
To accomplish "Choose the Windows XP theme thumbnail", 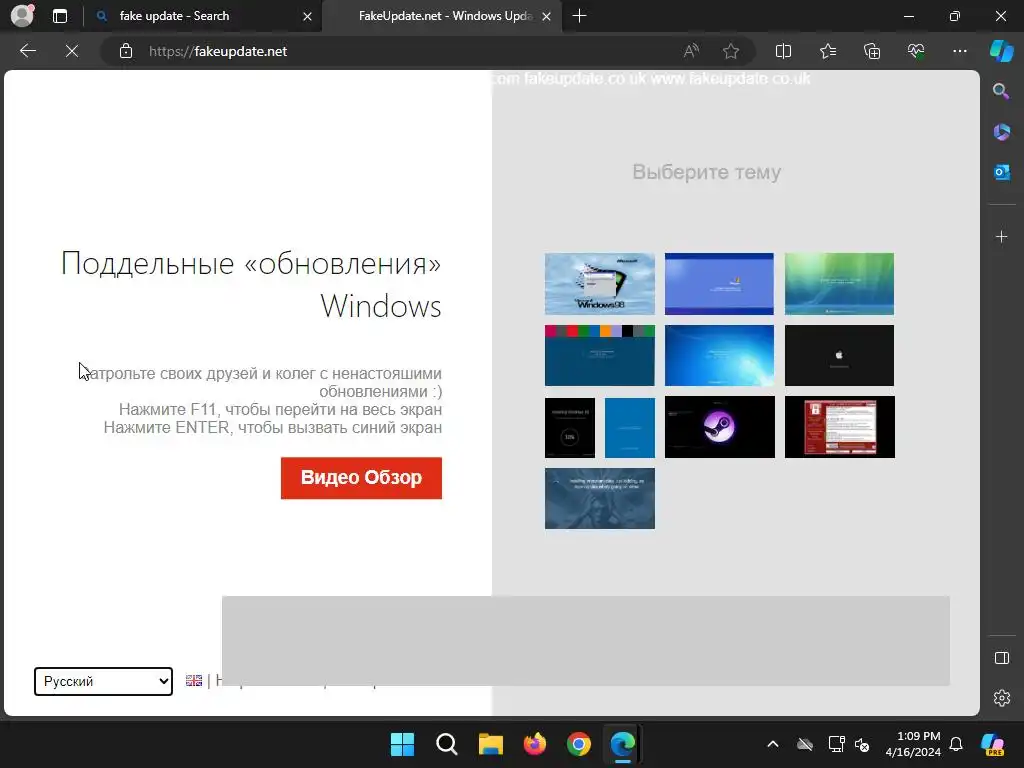I will (x=719, y=284).
